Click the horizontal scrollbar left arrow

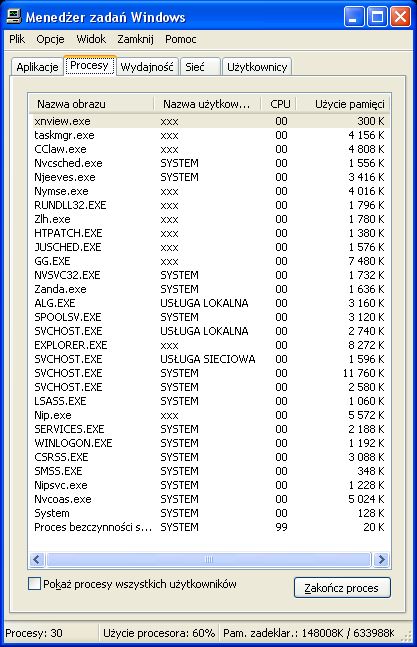37,560
